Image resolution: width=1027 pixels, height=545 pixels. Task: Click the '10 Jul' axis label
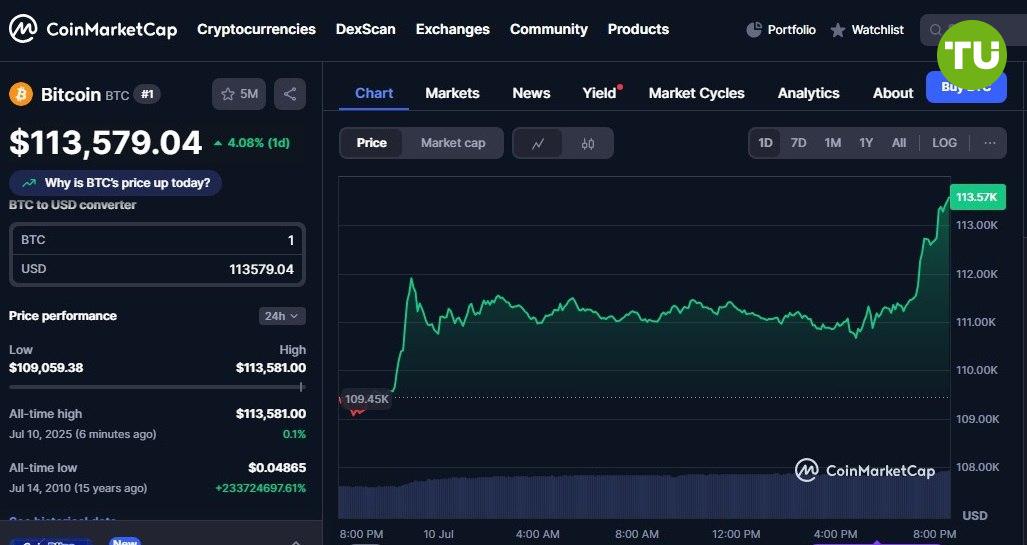pyautogui.click(x=438, y=534)
